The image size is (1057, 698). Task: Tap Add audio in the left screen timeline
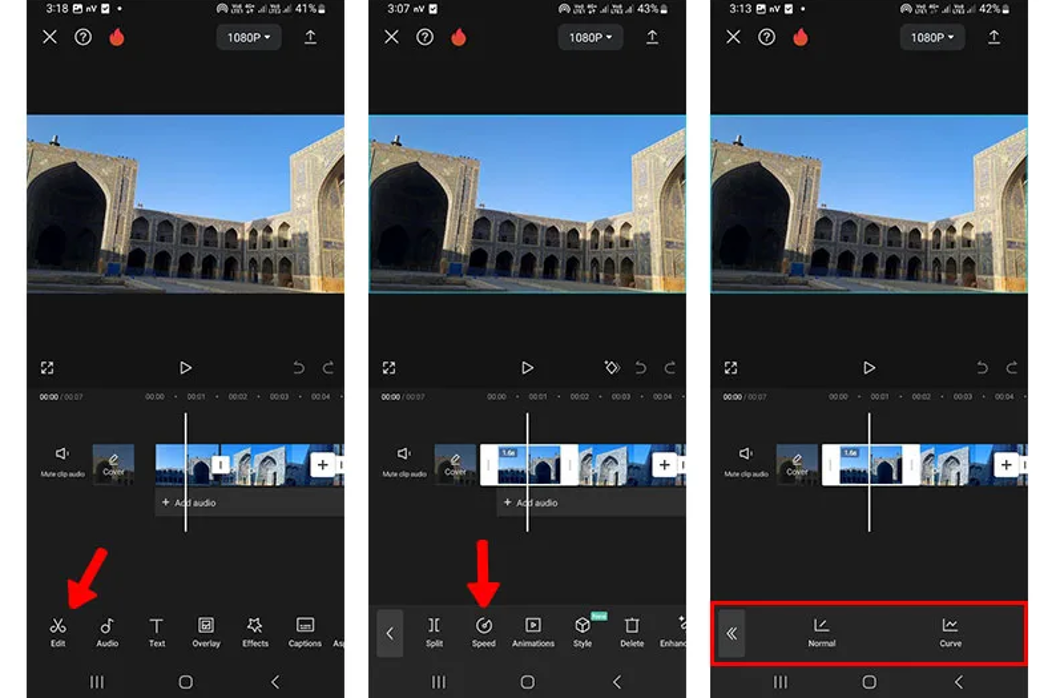coord(190,503)
